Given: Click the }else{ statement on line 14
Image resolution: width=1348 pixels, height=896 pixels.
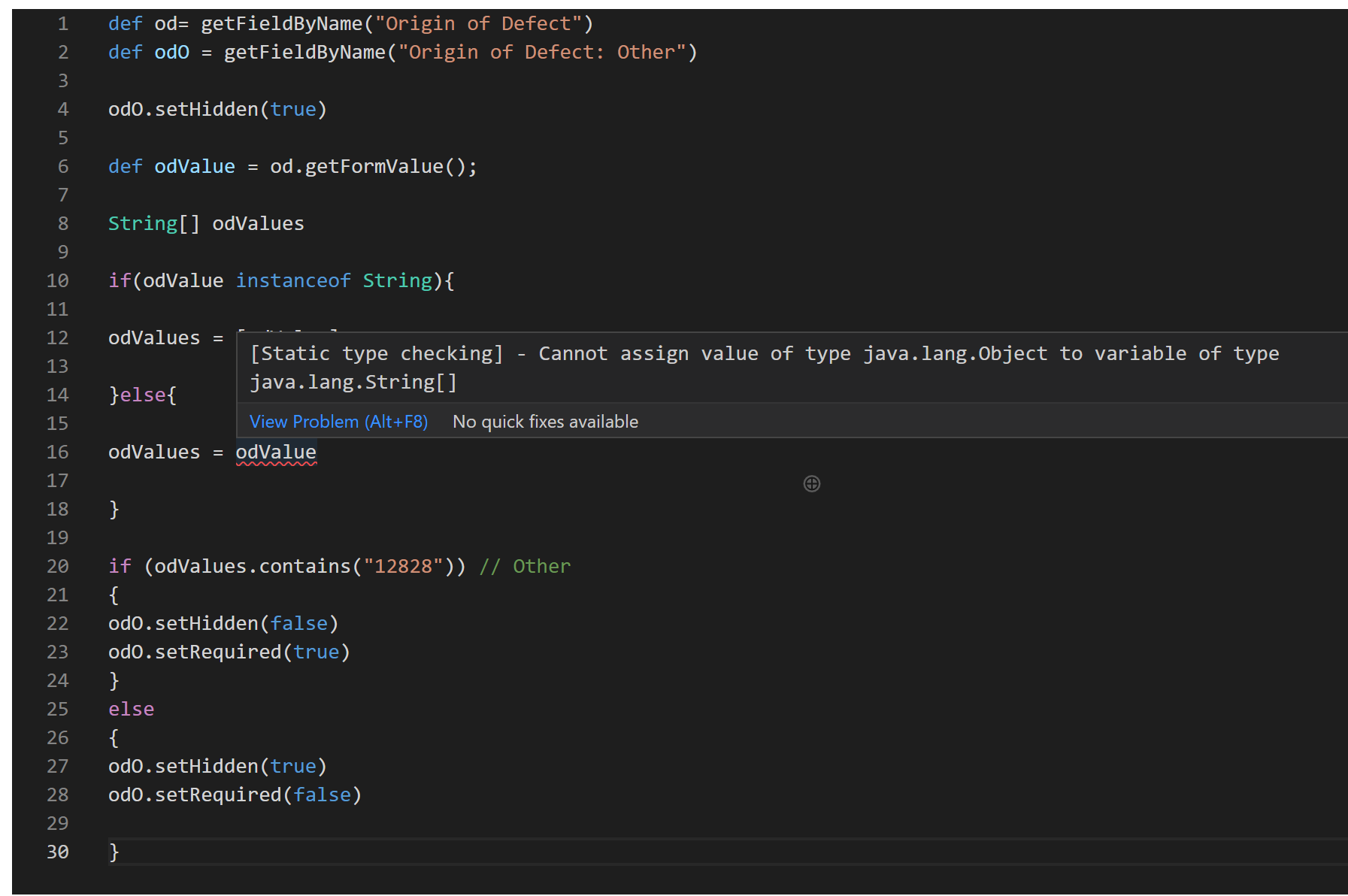Looking at the screenshot, I should 142,395.
